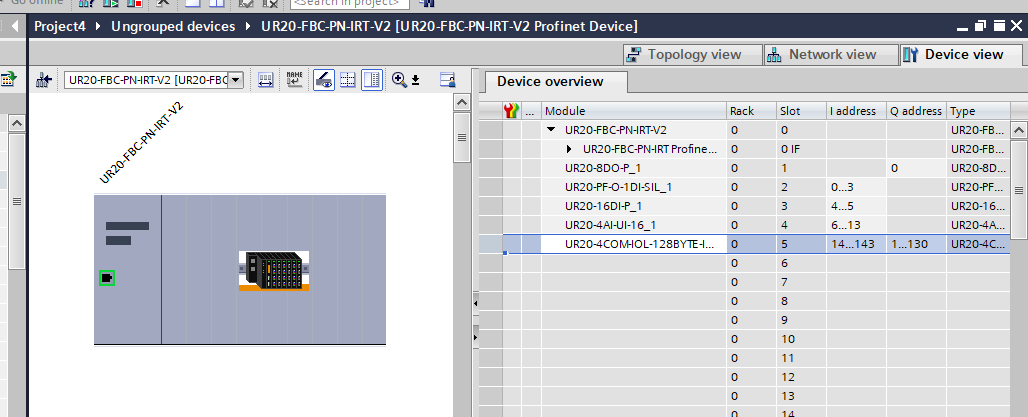
Task: Expand the UR20-FBC-PN-IRT Profinet interface row
Action: tap(569, 149)
